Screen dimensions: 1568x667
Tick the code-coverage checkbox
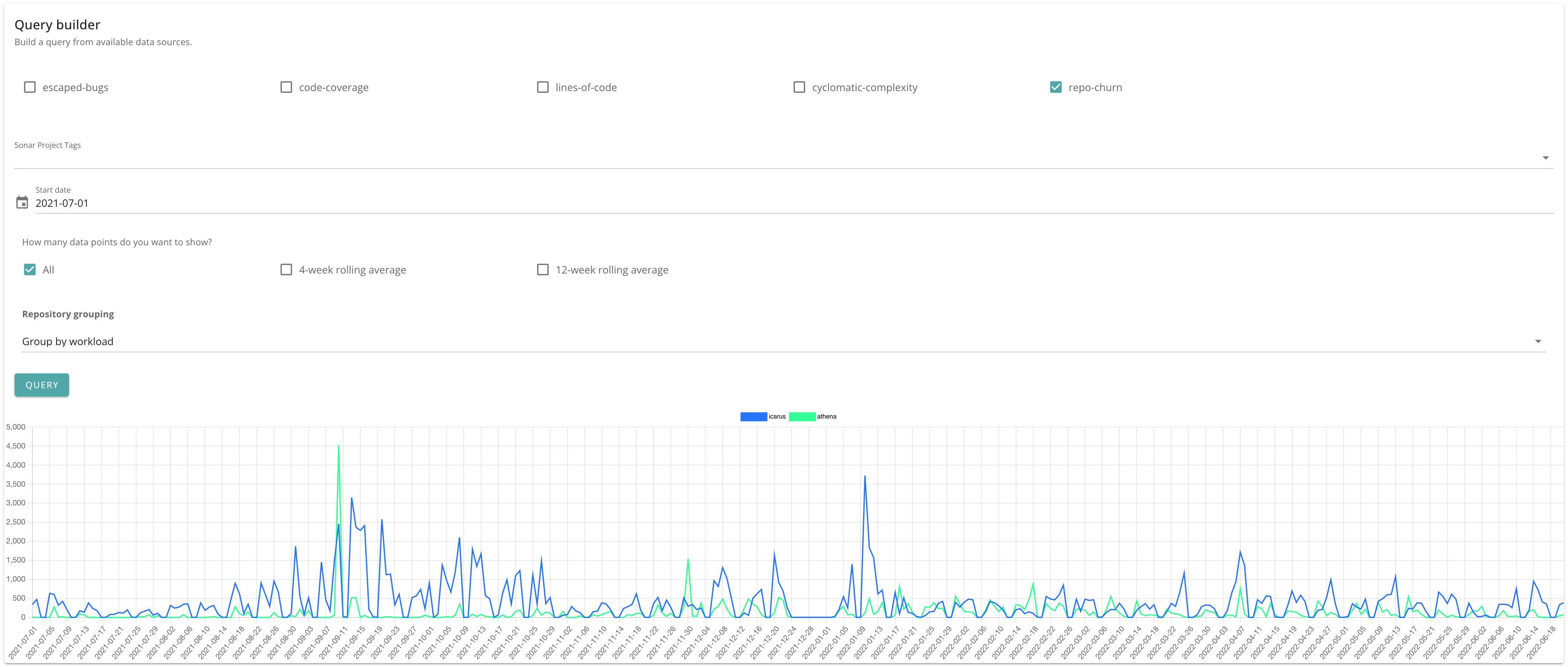pos(286,87)
